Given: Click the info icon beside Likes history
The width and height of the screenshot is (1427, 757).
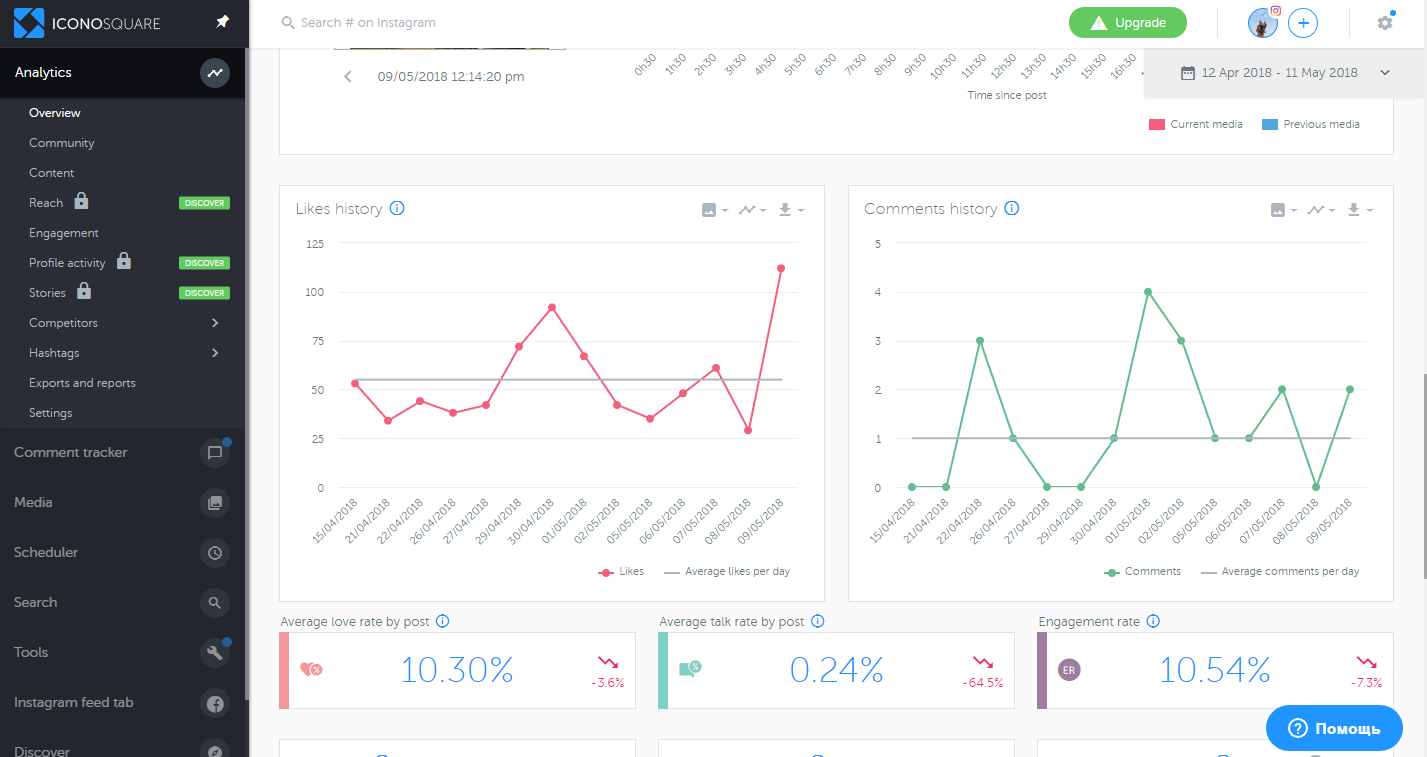Looking at the screenshot, I should tap(397, 209).
